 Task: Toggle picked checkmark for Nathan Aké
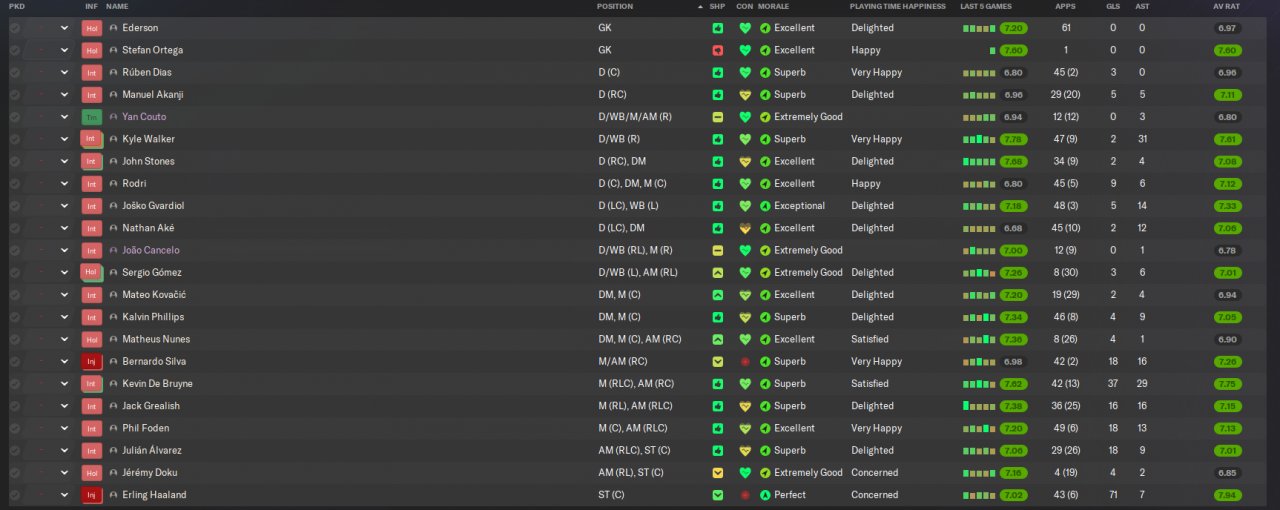(x=14, y=228)
